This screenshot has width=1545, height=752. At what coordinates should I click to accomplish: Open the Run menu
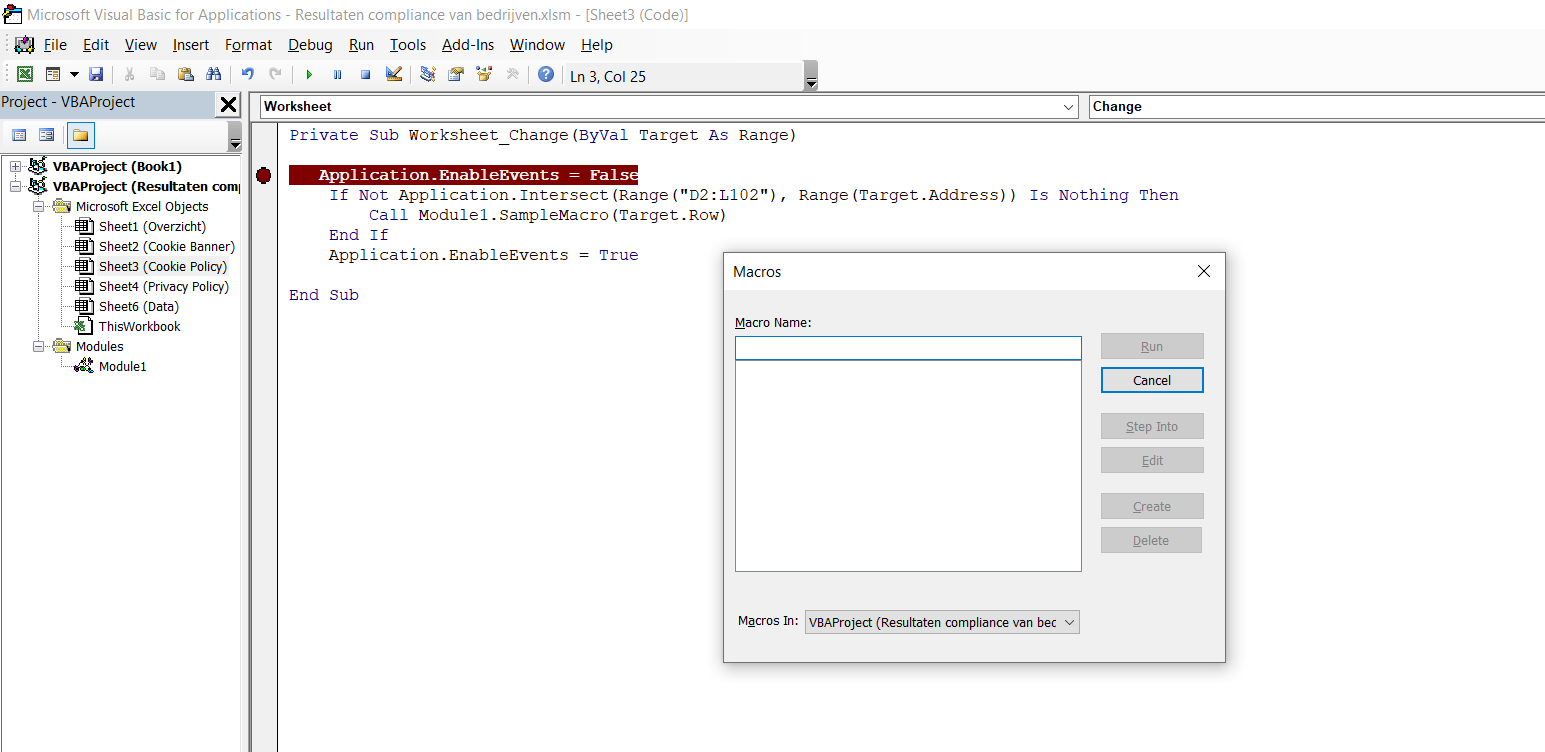point(362,45)
